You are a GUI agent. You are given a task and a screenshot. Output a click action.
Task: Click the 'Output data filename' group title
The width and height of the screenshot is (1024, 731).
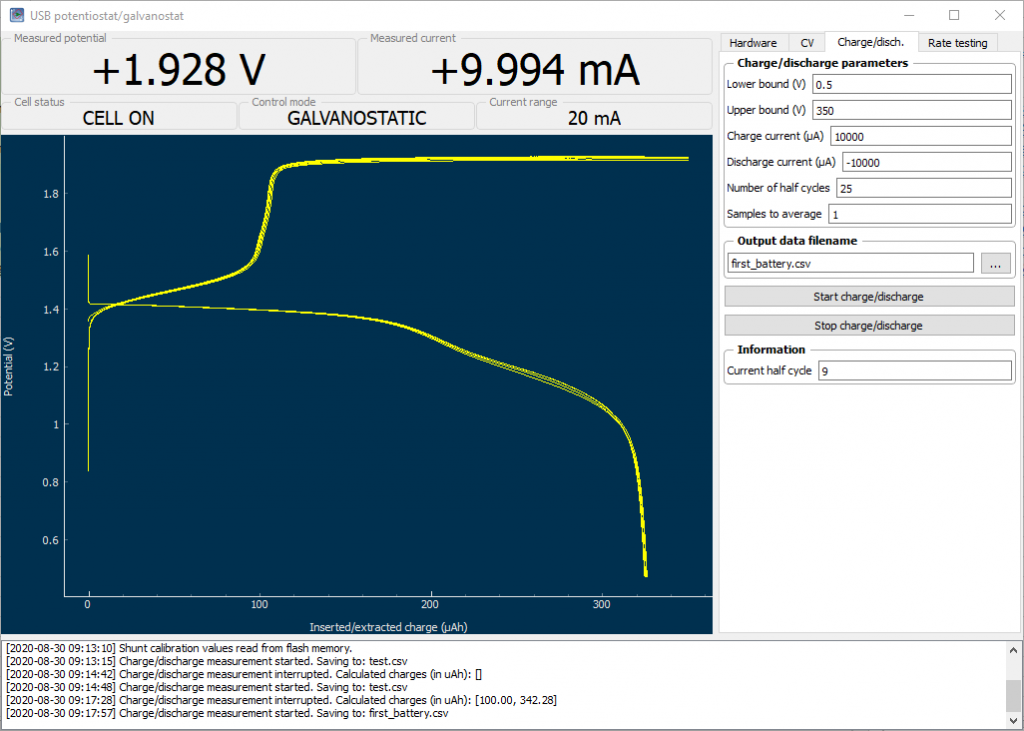click(x=797, y=240)
